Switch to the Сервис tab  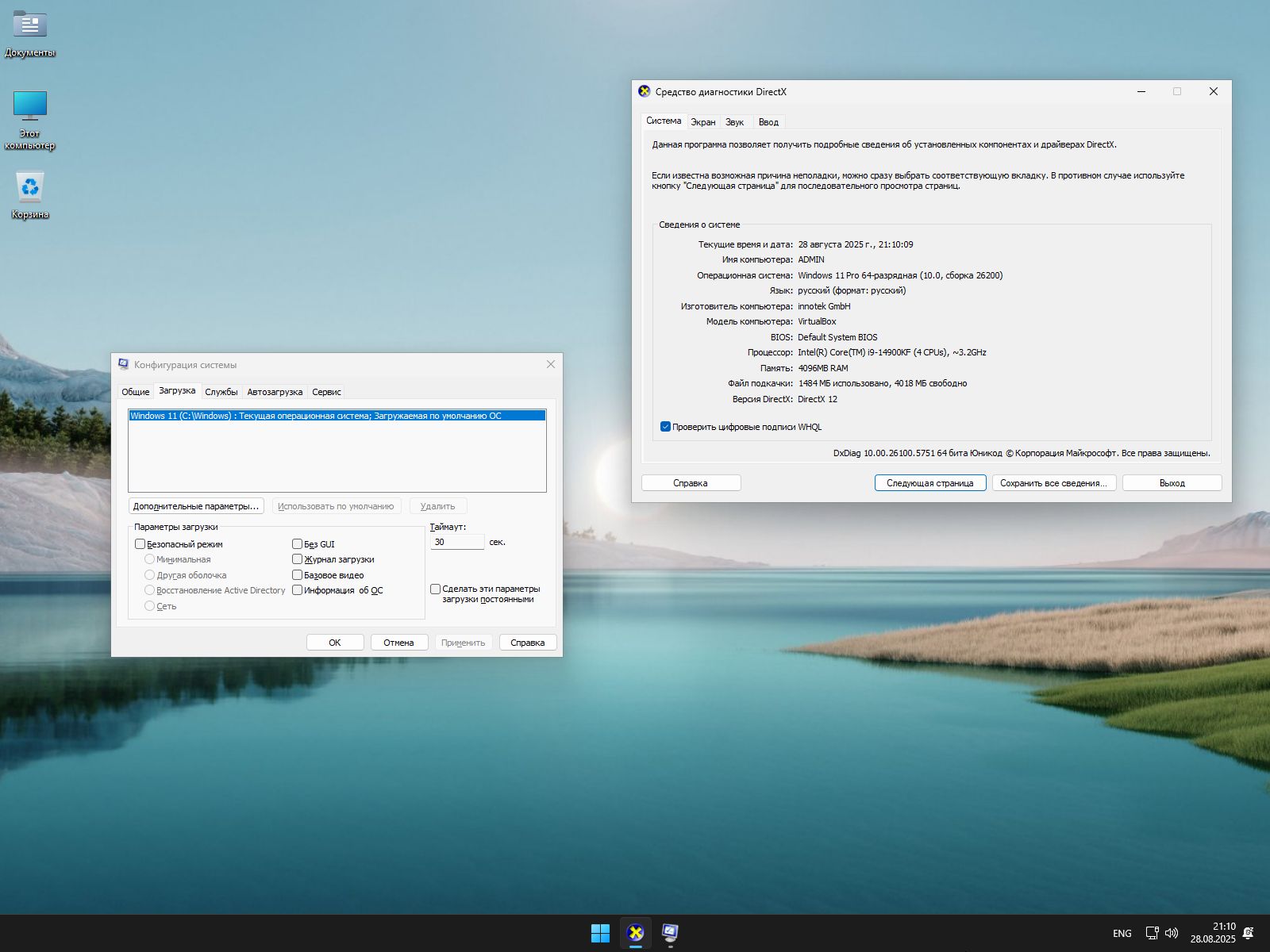coord(326,392)
